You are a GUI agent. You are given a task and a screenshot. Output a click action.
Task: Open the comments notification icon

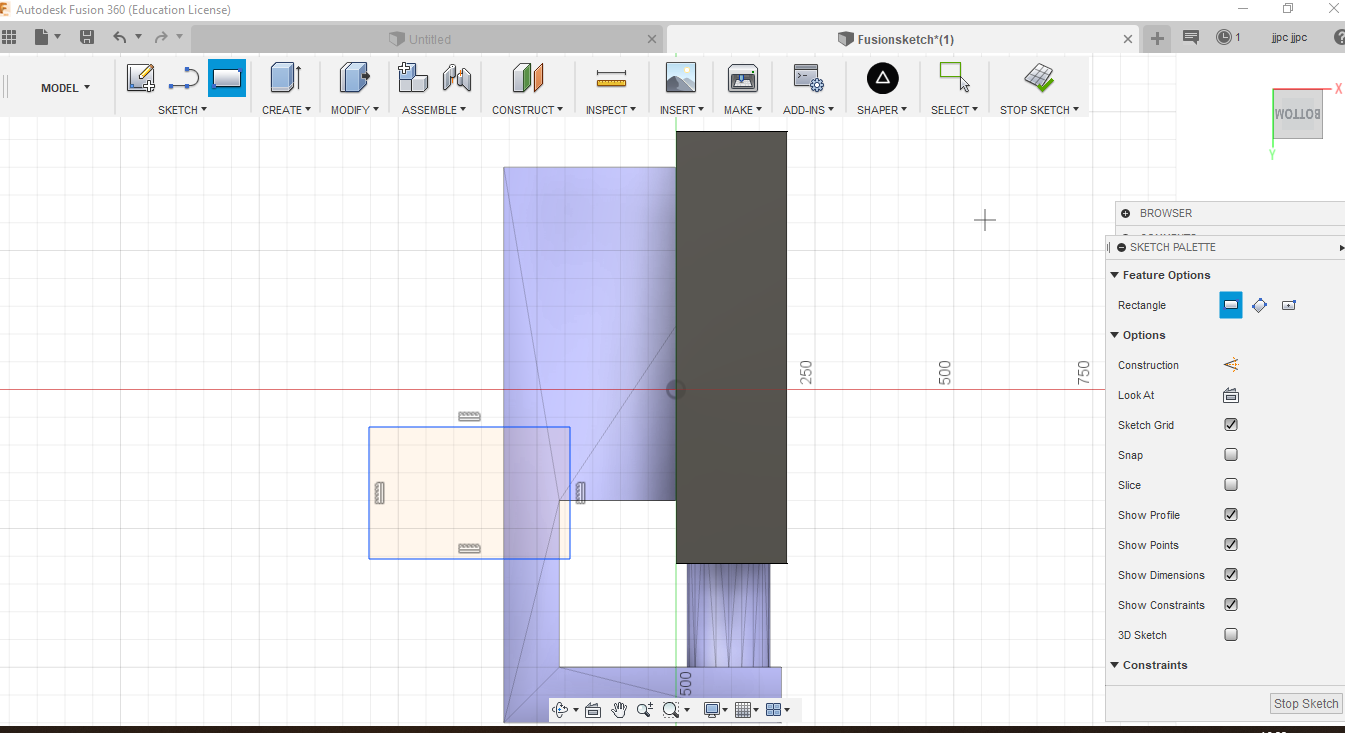click(1191, 38)
